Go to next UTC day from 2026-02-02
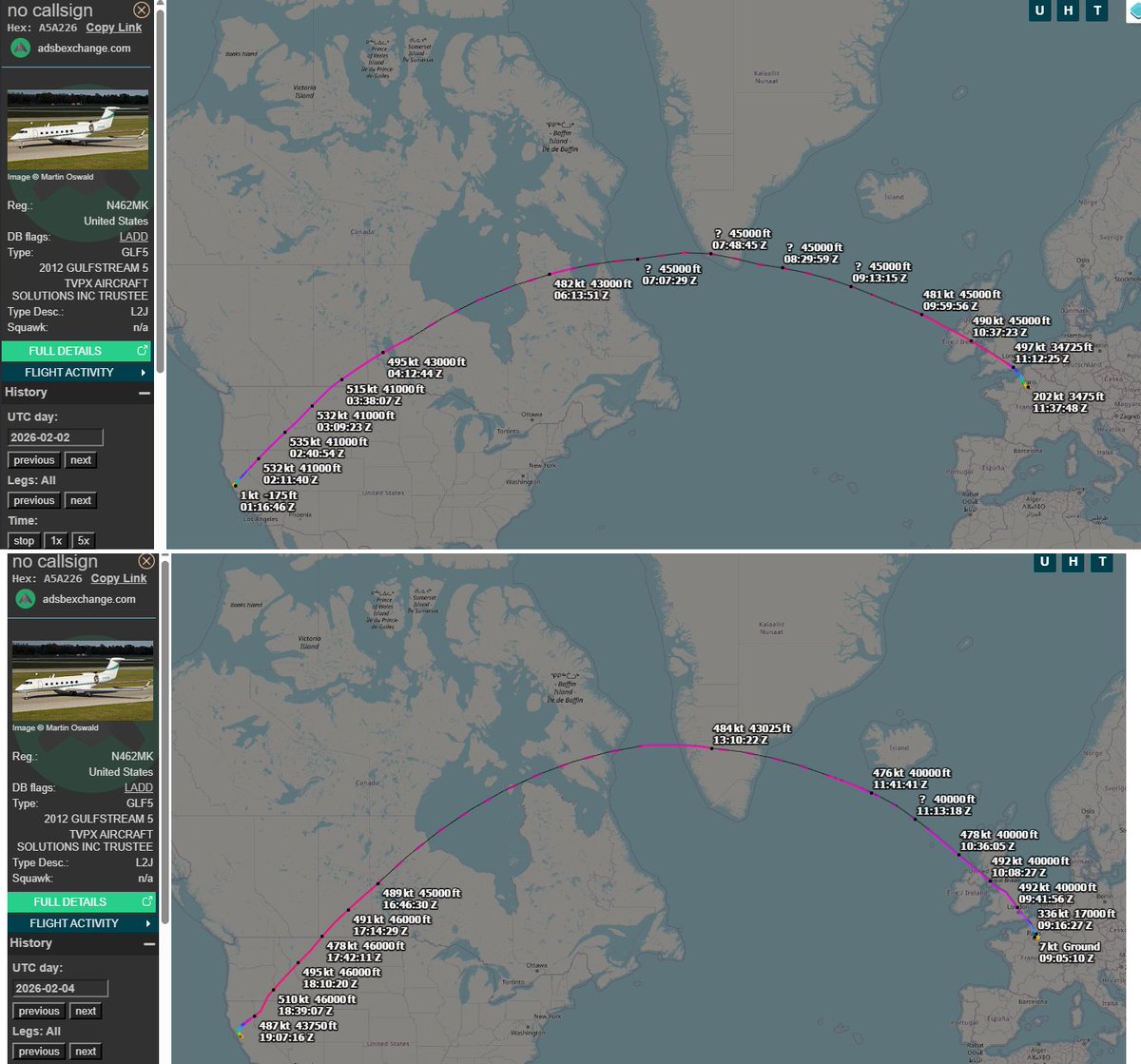This screenshot has height=1064, width=1141. [81, 460]
